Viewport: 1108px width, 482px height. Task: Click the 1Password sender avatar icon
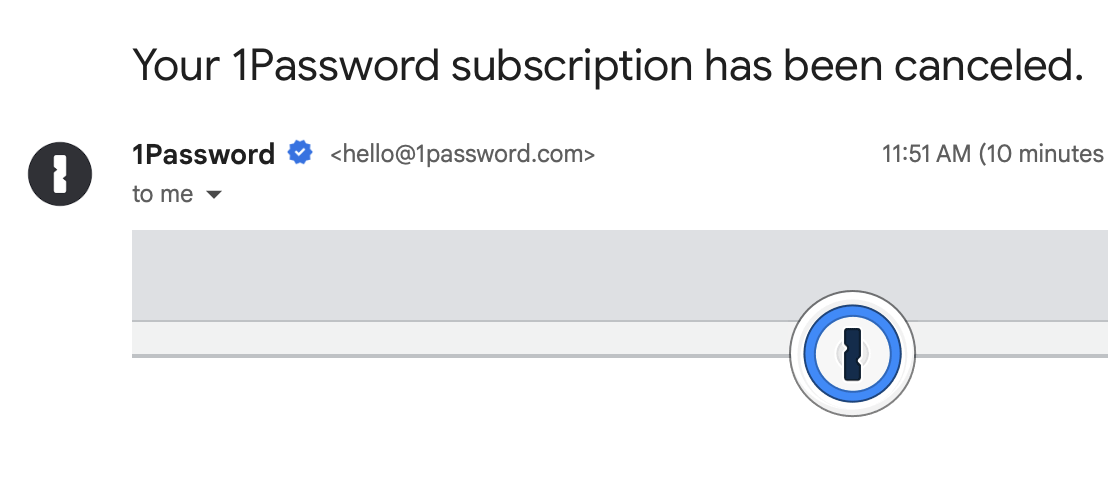point(60,174)
